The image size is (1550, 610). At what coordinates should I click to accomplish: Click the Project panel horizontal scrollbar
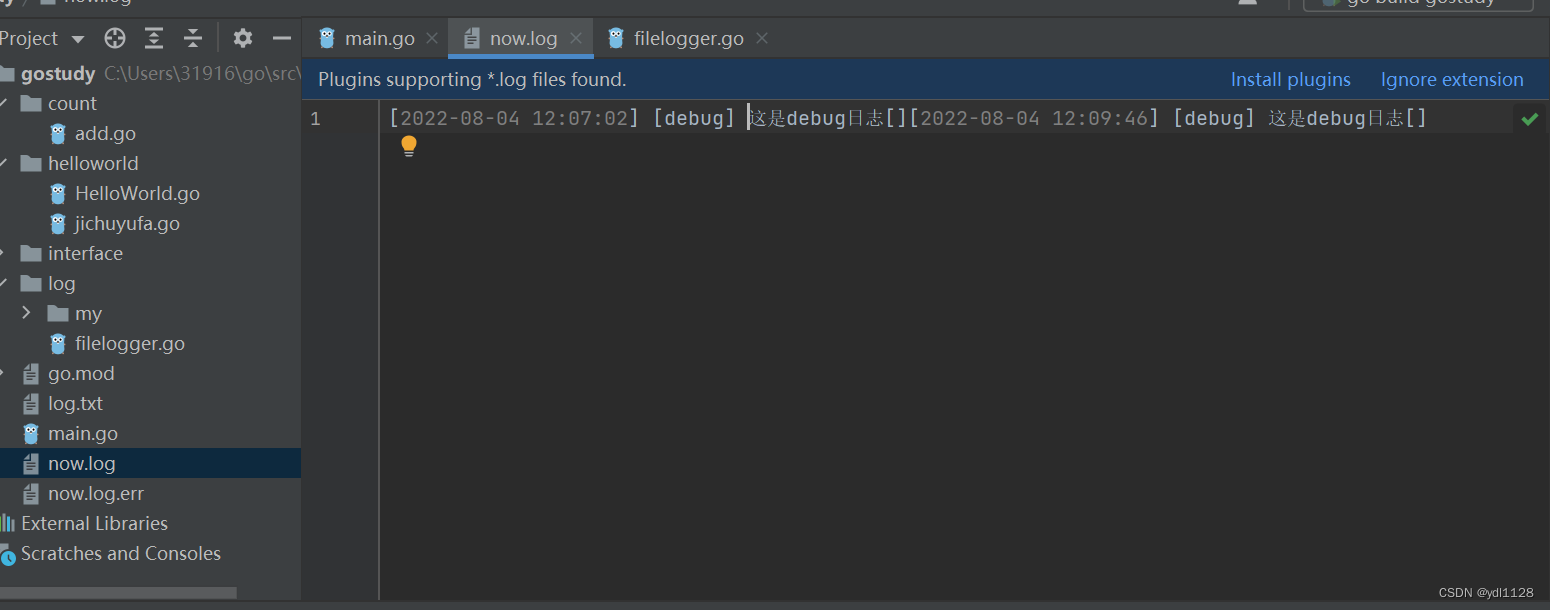click(x=118, y=593)
